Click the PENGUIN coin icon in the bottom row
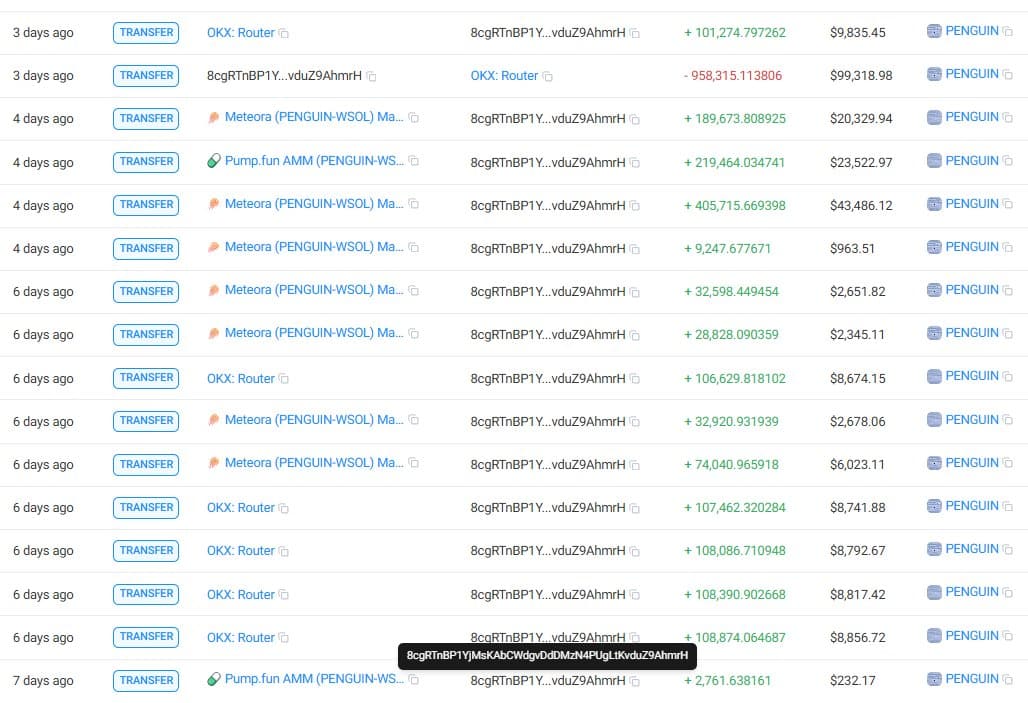 click(934, 679)
